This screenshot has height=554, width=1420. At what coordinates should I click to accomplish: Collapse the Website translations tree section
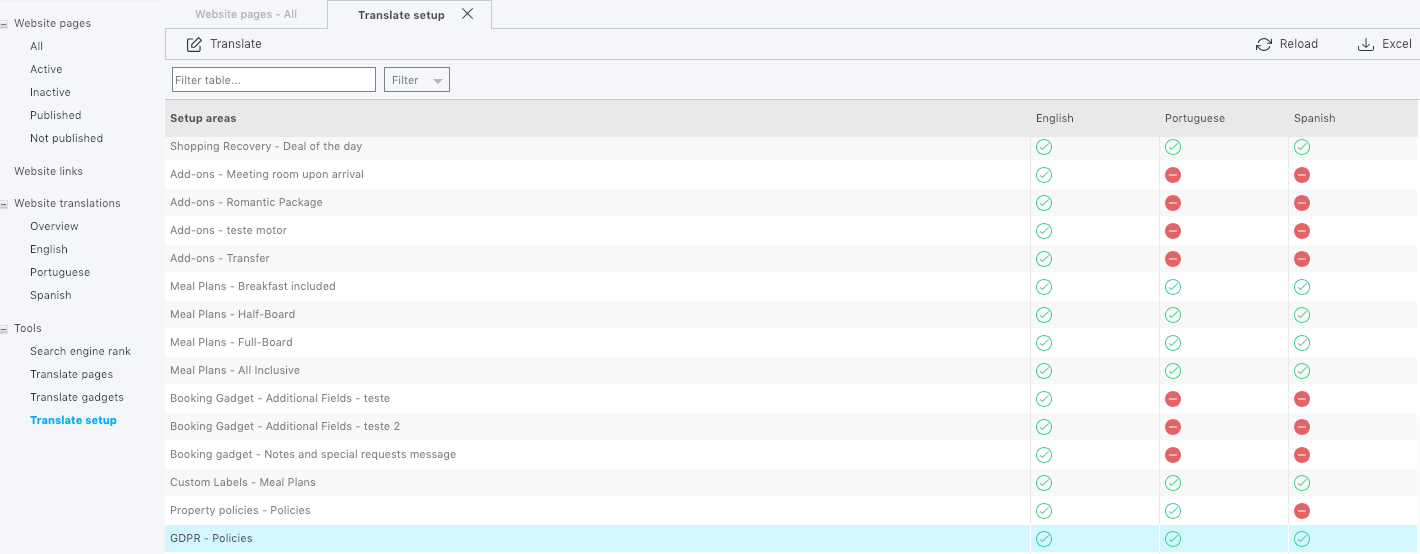pyautogui.click(x=4, y=203)
